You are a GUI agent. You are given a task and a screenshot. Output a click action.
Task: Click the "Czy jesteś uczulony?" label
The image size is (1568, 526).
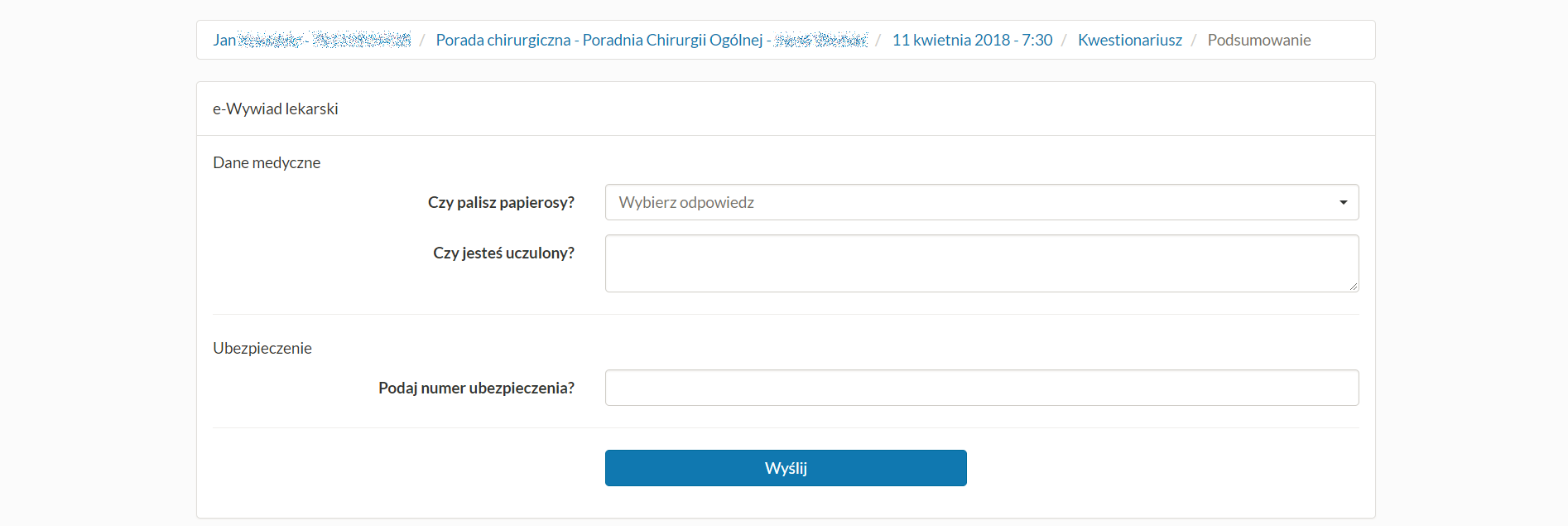coord(503,253)
